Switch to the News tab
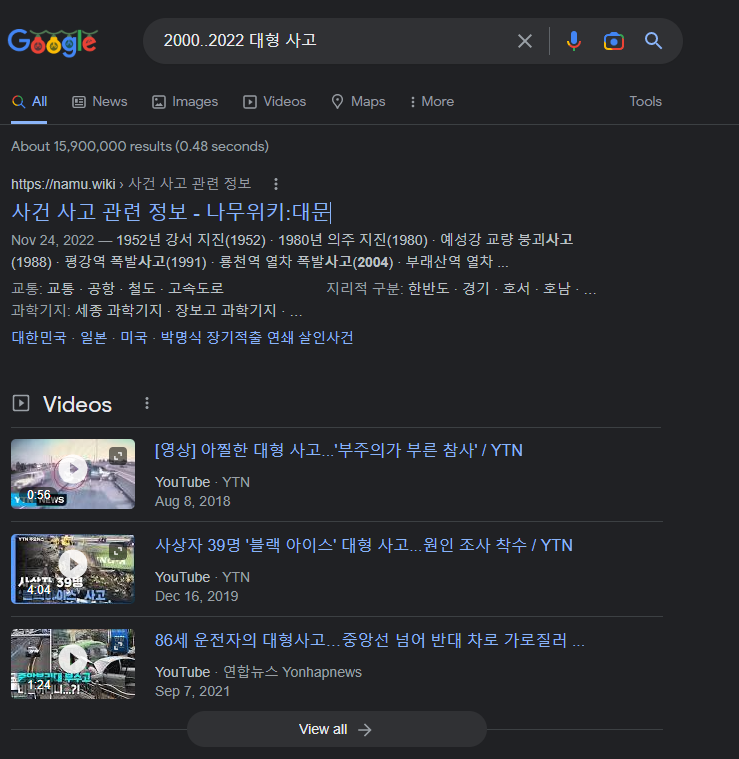Screen dimensions: 739x759 [100, 102]
